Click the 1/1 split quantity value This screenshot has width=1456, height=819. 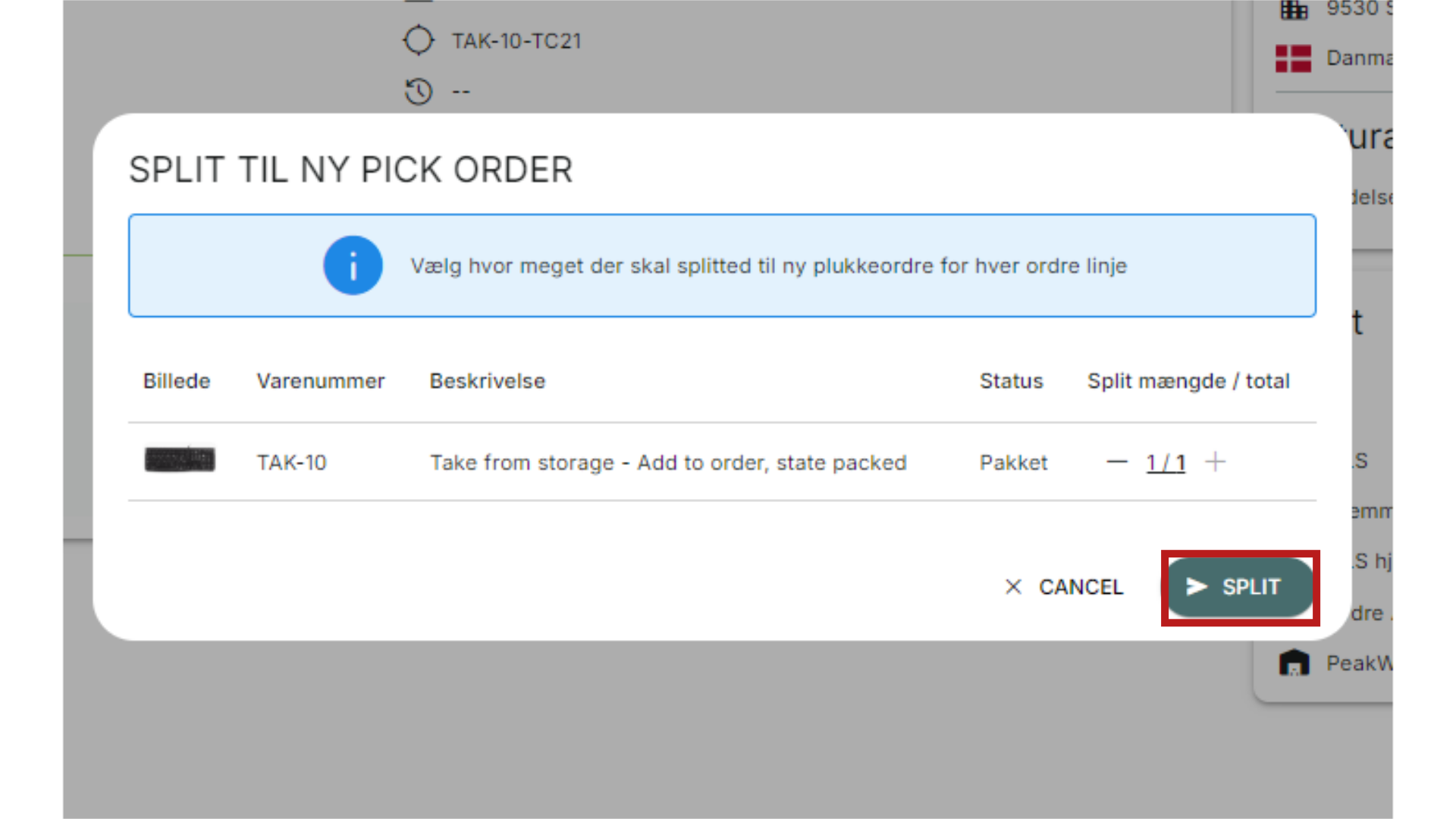[x=1166, y=463]
